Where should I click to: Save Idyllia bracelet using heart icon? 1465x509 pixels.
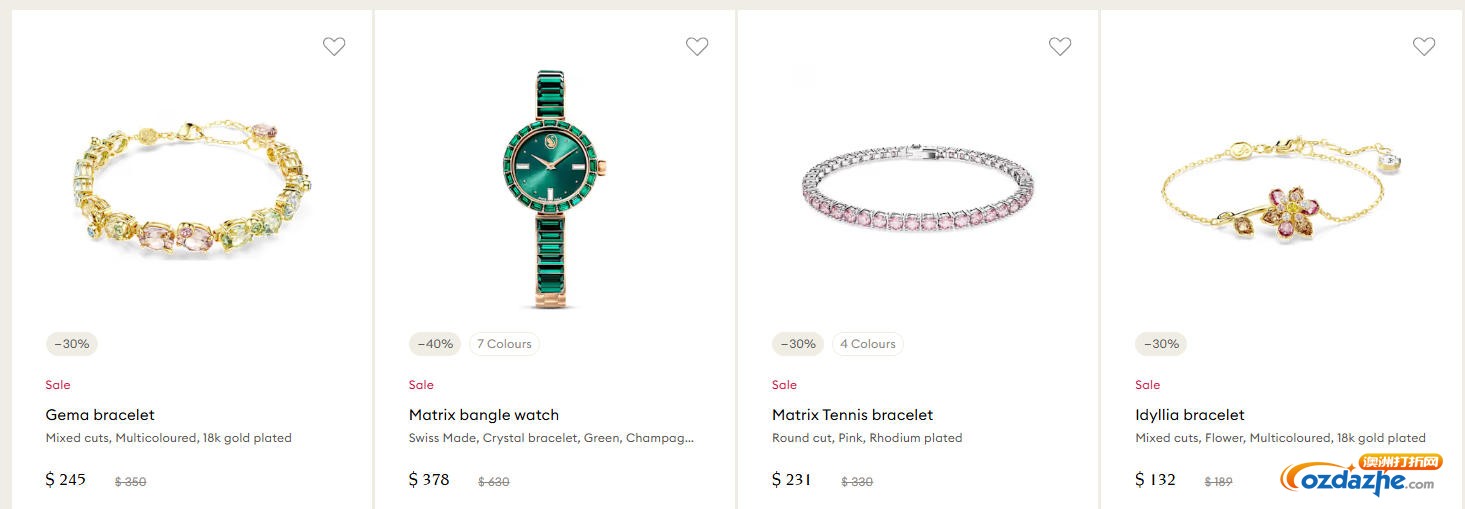[x=1424, y=46]
